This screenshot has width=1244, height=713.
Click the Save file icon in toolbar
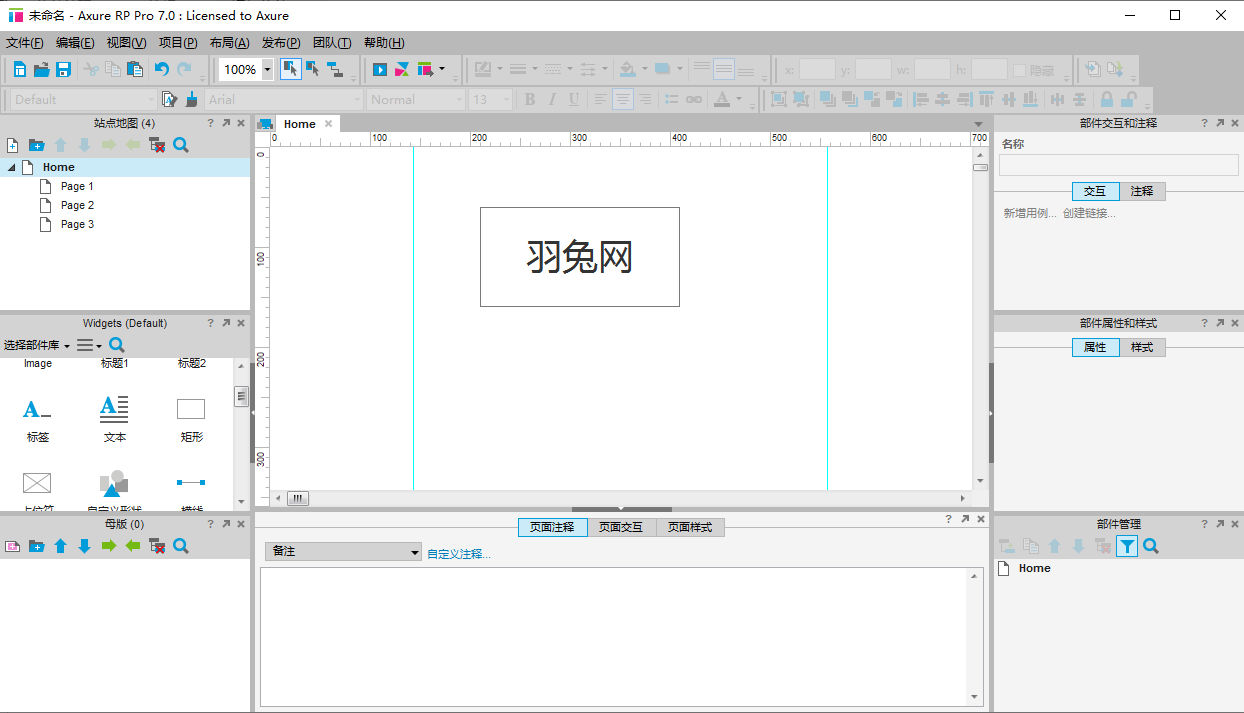(63, 69)
